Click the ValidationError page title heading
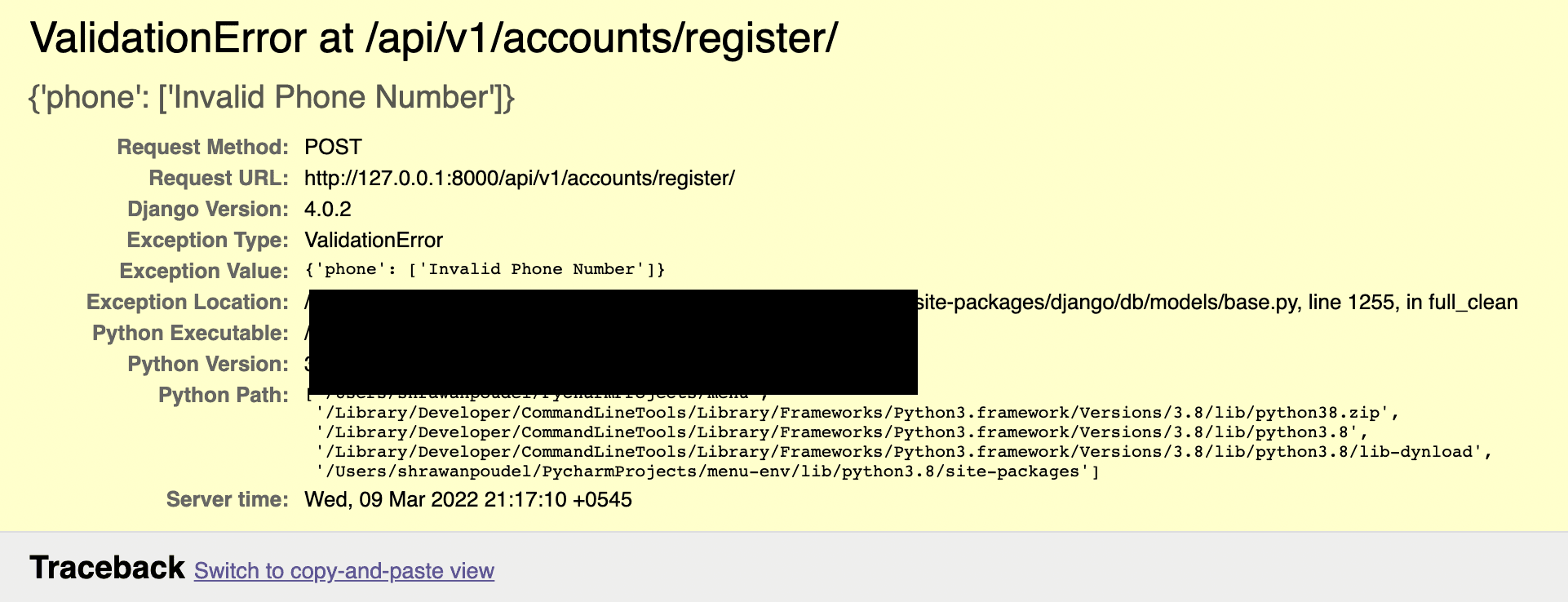The height and width of the screenshot is (602, 1568). point(433,39)
